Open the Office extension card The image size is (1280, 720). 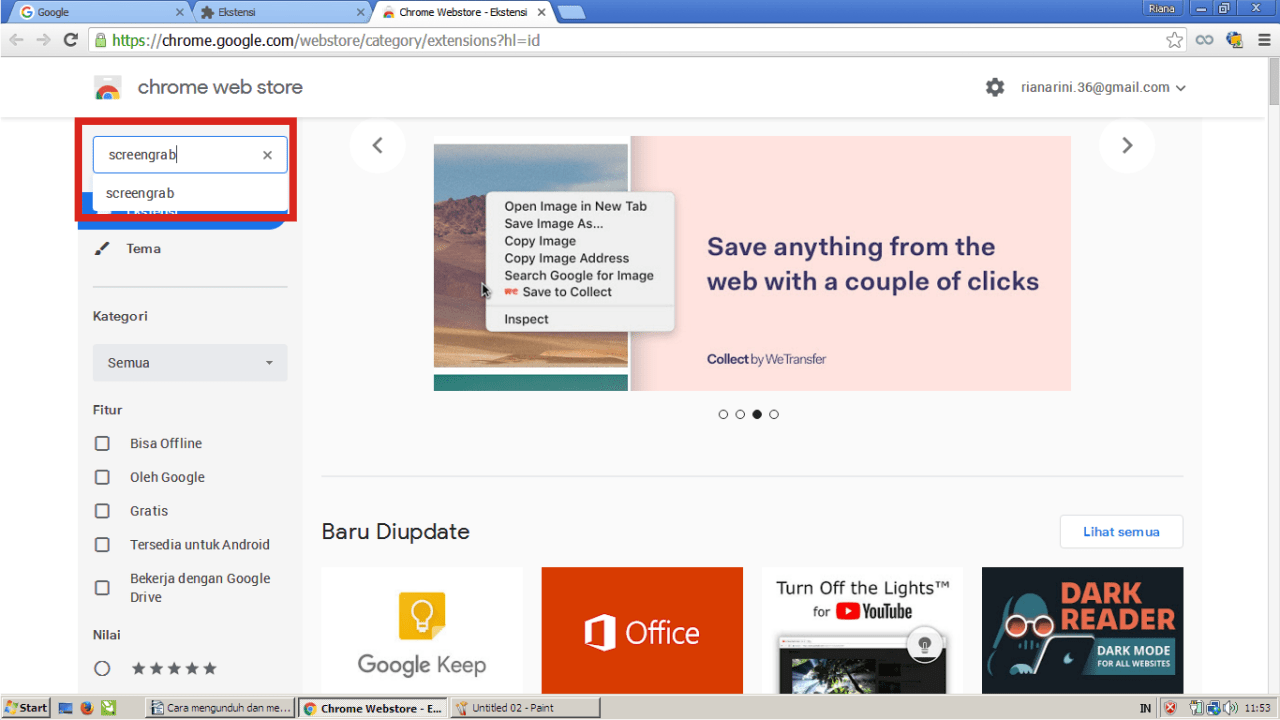click(642, 630)
